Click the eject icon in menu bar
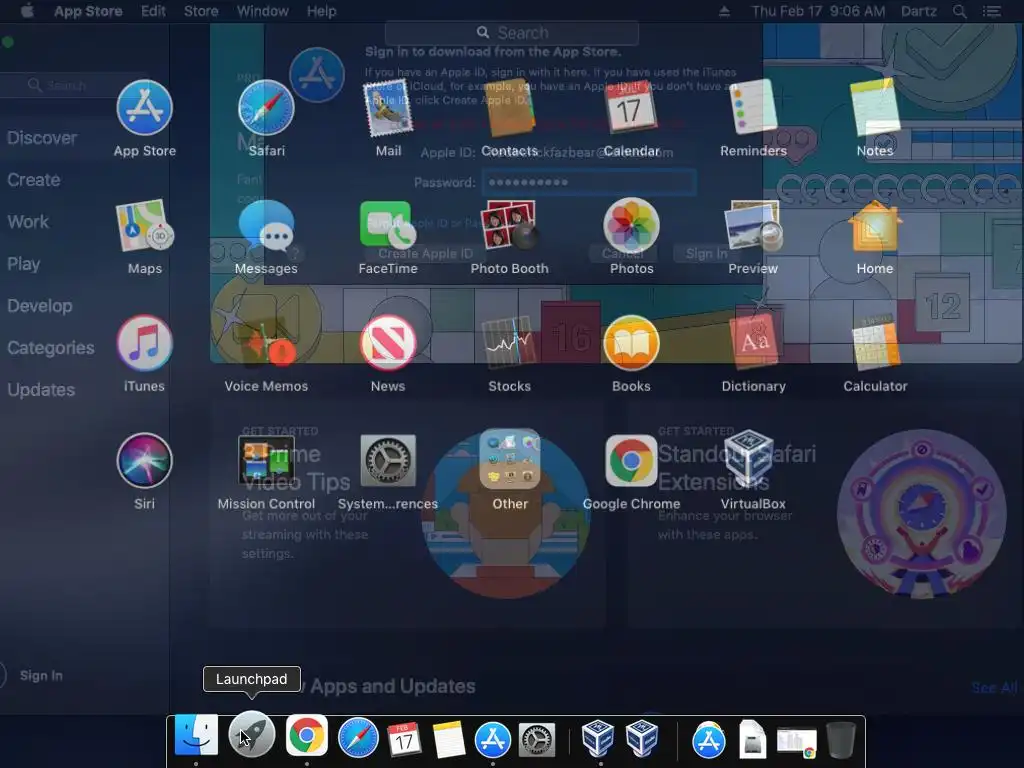This screenshot has height=768, width=1024. pyautogui.click(x=724, y=11)
